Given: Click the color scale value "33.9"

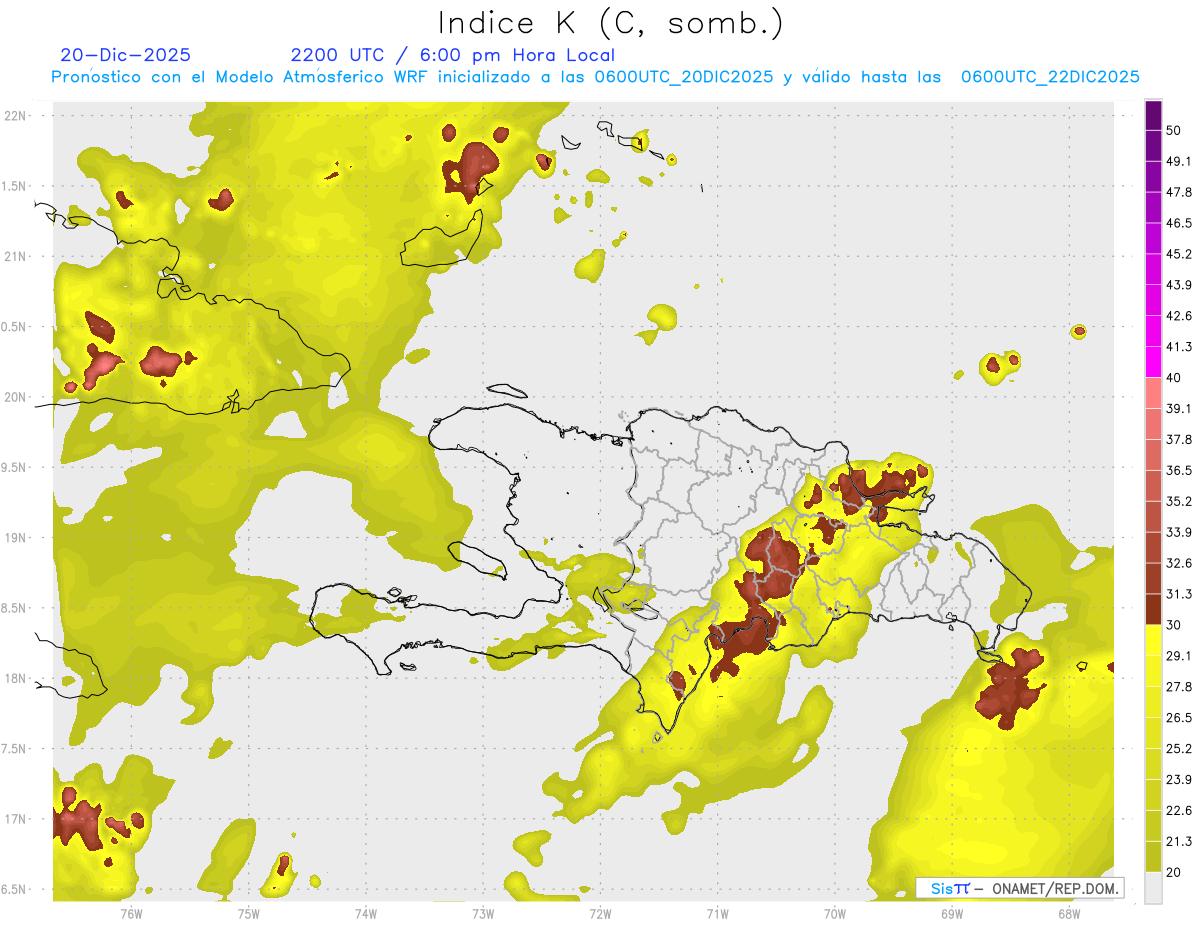Looking at the screenshot, I should 1179,533.
